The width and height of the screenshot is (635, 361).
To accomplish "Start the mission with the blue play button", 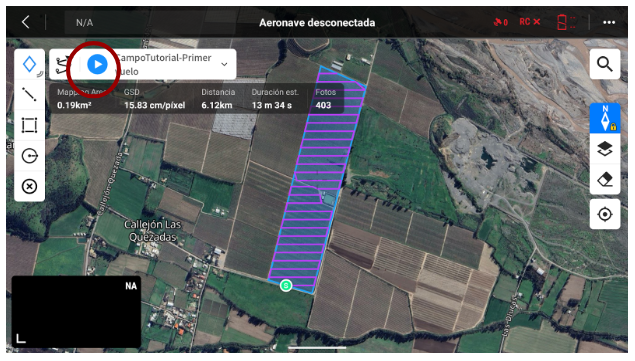I will click(97, 64).
